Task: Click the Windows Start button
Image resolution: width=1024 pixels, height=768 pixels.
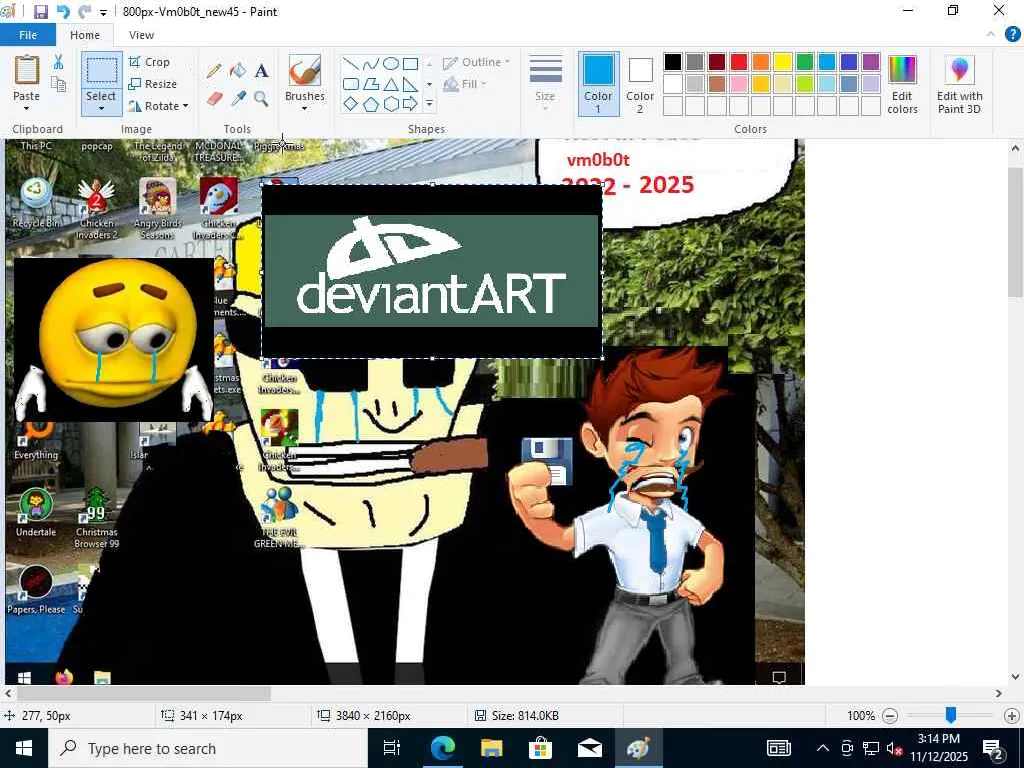Action: (24, 748)
